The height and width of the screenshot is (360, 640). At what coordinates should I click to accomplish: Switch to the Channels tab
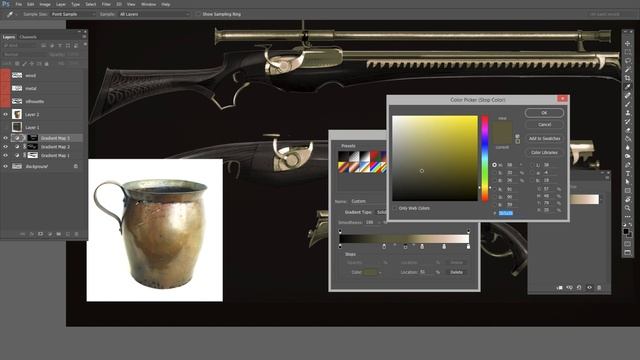28,37
